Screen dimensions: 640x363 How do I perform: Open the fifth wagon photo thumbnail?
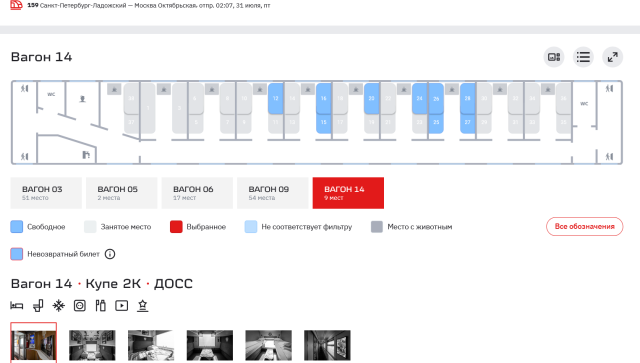pyautogui.click(x=269, y=345)
